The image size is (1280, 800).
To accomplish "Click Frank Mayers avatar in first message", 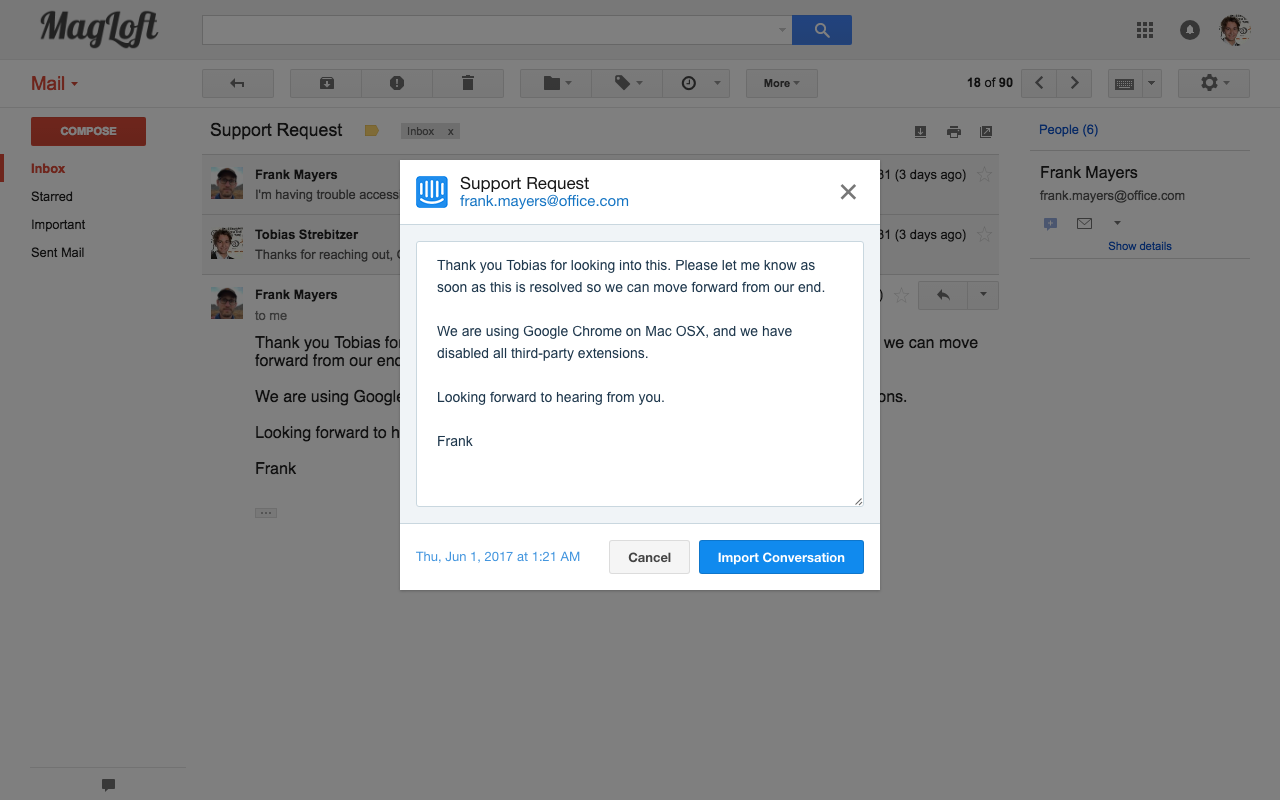I will (x=227, y=183).
